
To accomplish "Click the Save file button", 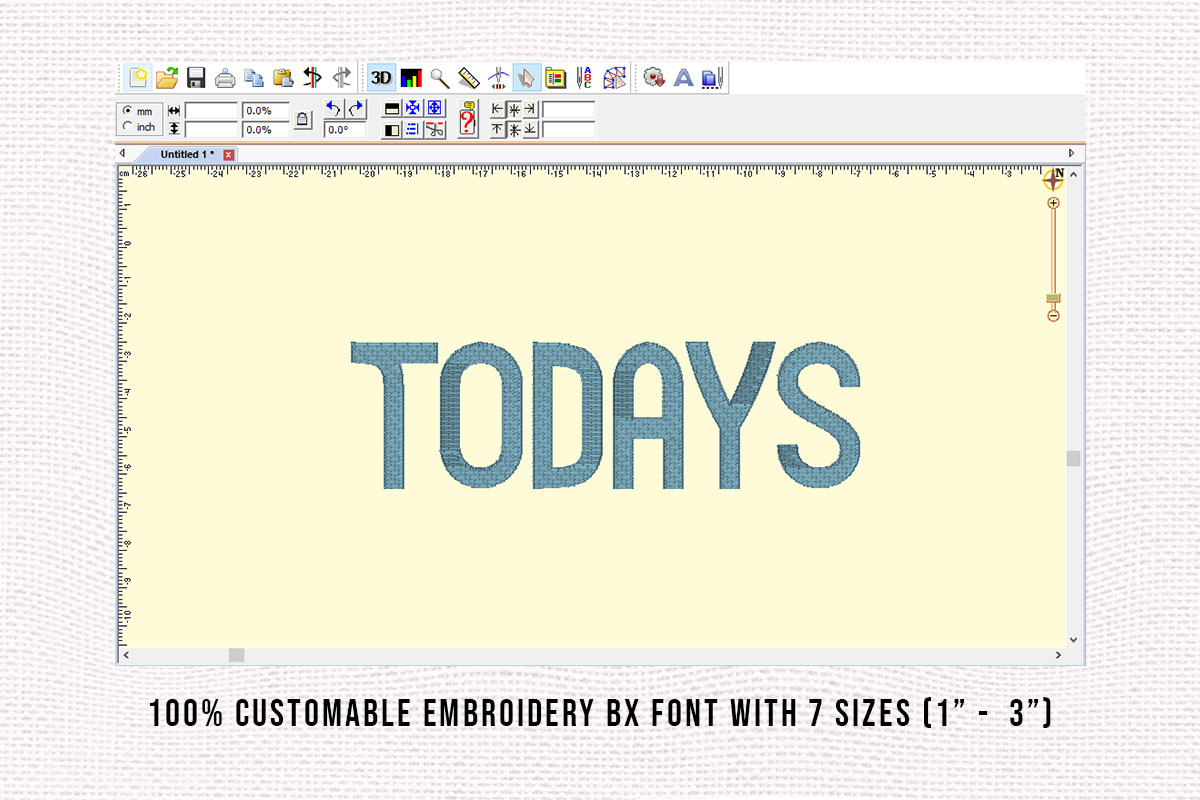I will tap(196, 79).
